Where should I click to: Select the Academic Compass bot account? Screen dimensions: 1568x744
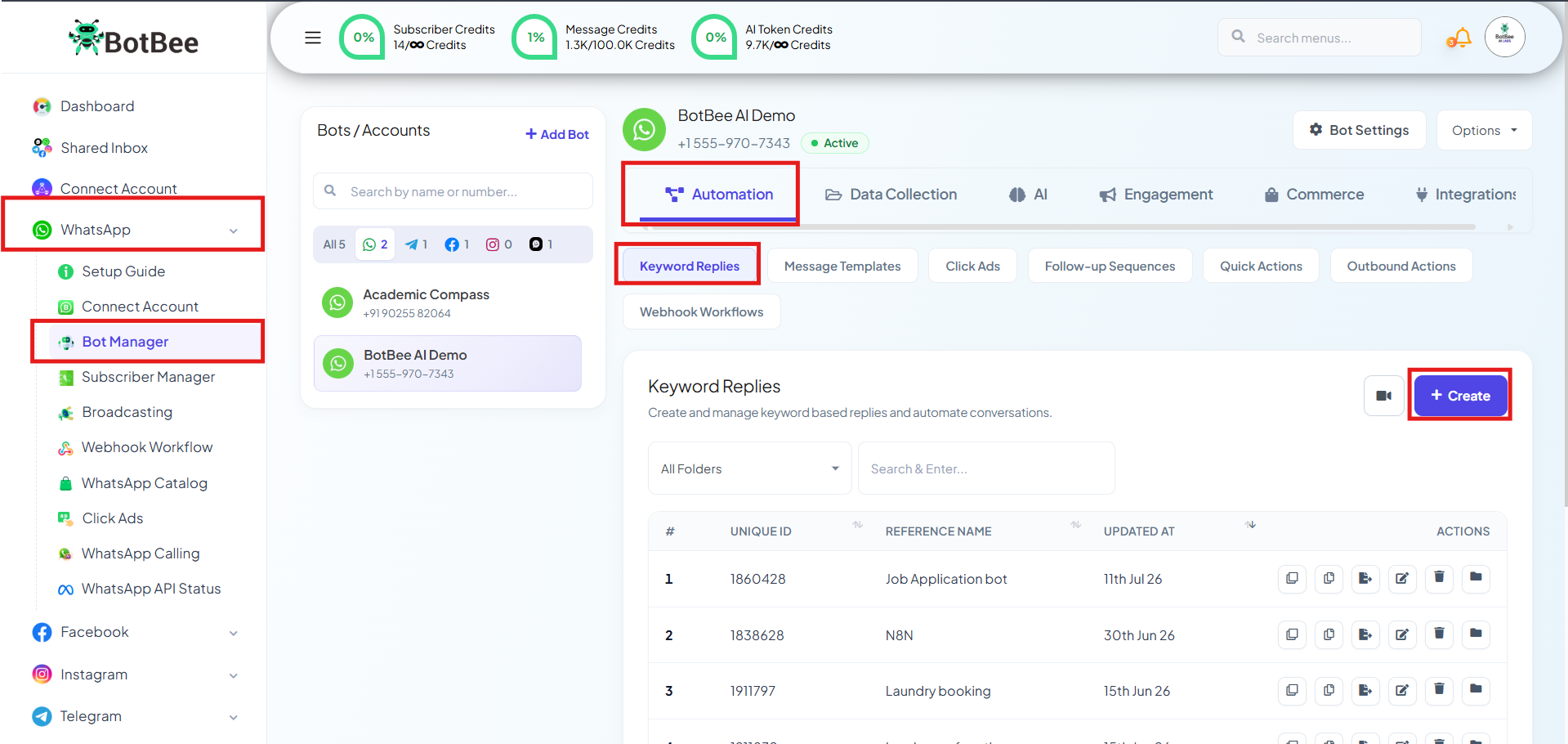(448, 303)
